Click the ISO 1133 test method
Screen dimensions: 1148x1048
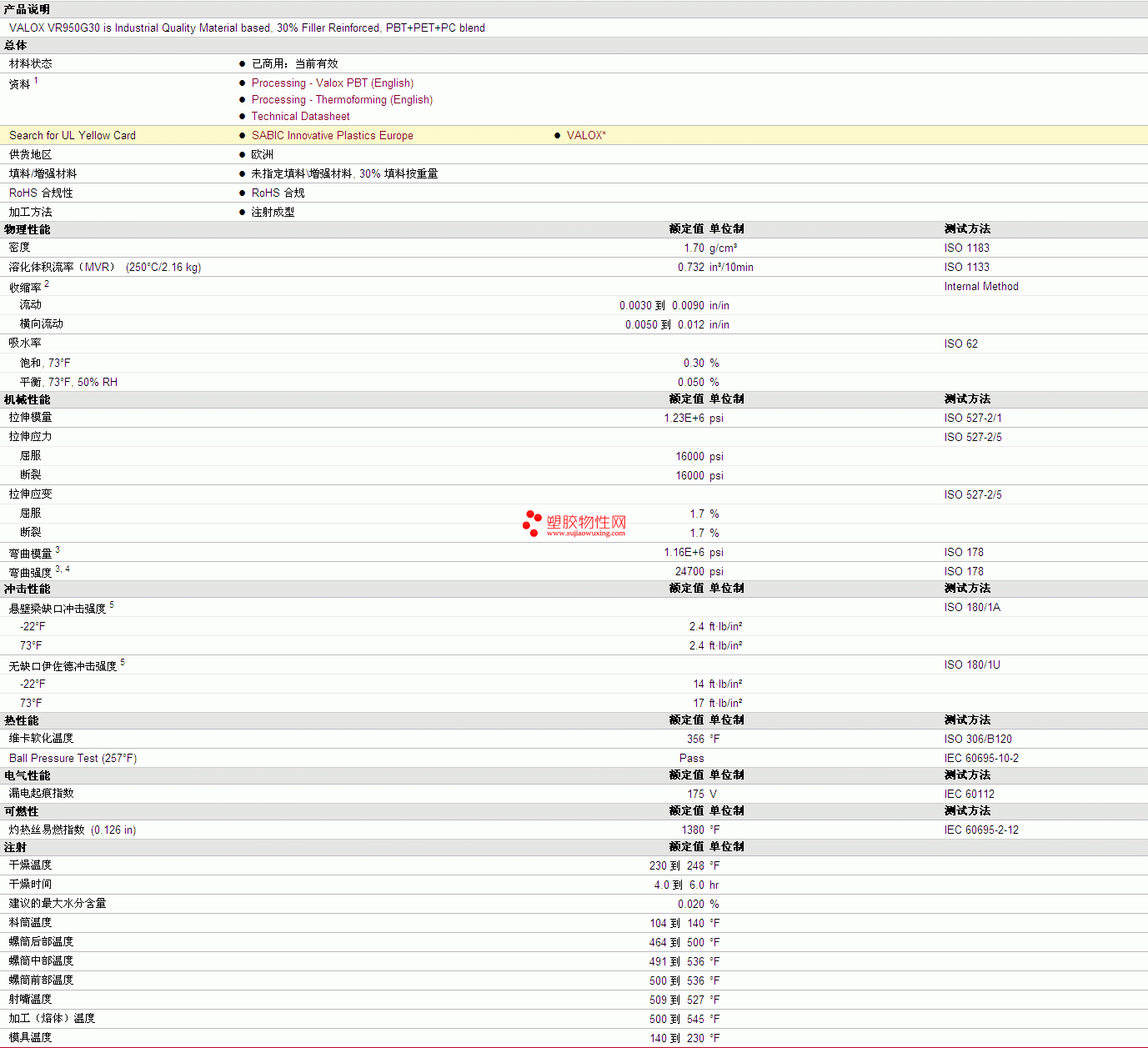tap(967, 268)
